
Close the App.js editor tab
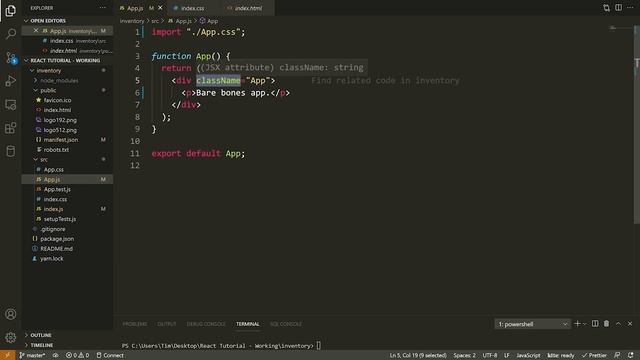160,8
